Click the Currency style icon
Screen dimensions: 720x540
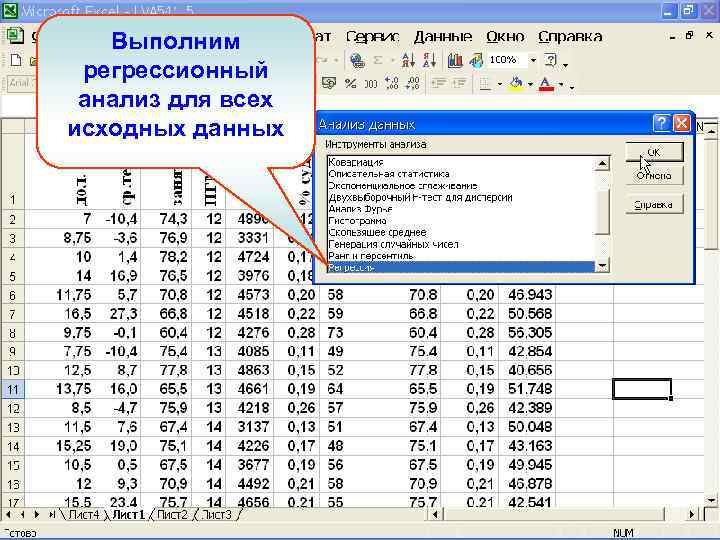pyautogui.click(x=329, y=83)
